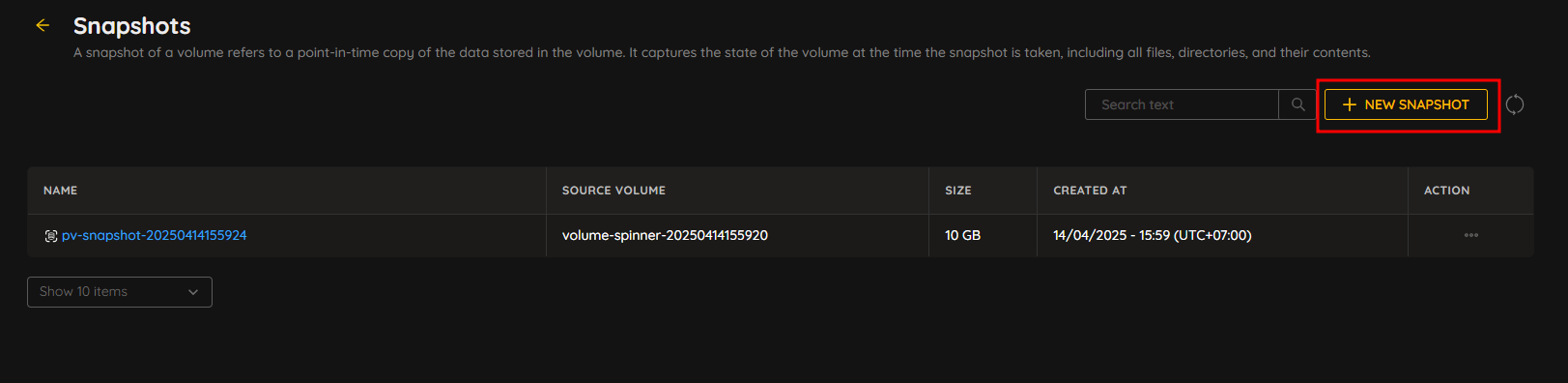The height and width of the screenshot is (383, 1568).
Task: Refresh the snapshots list
Action: 1515,104
